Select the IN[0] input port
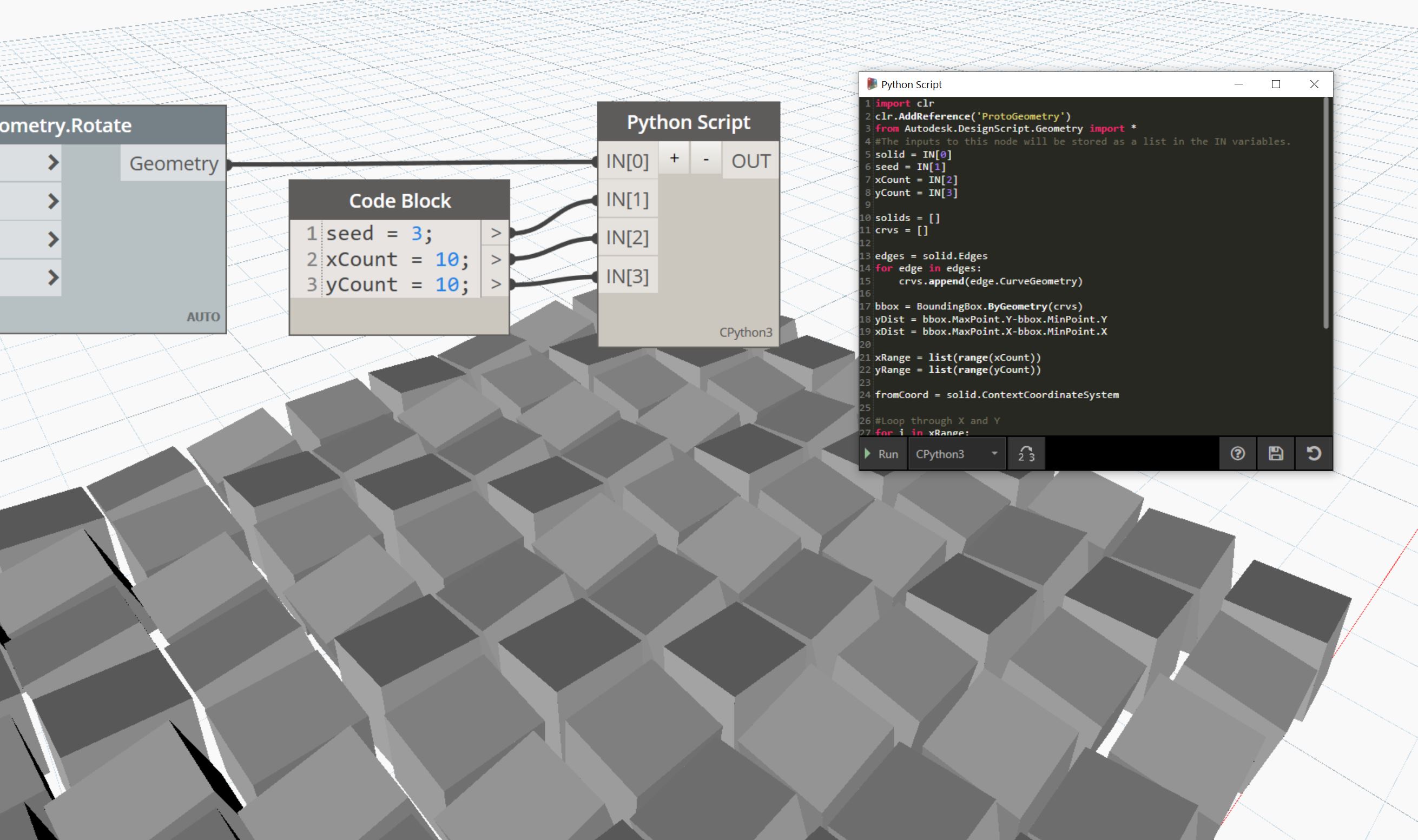The width and height of the screenshot is (1418, 840). coord(627,161)
